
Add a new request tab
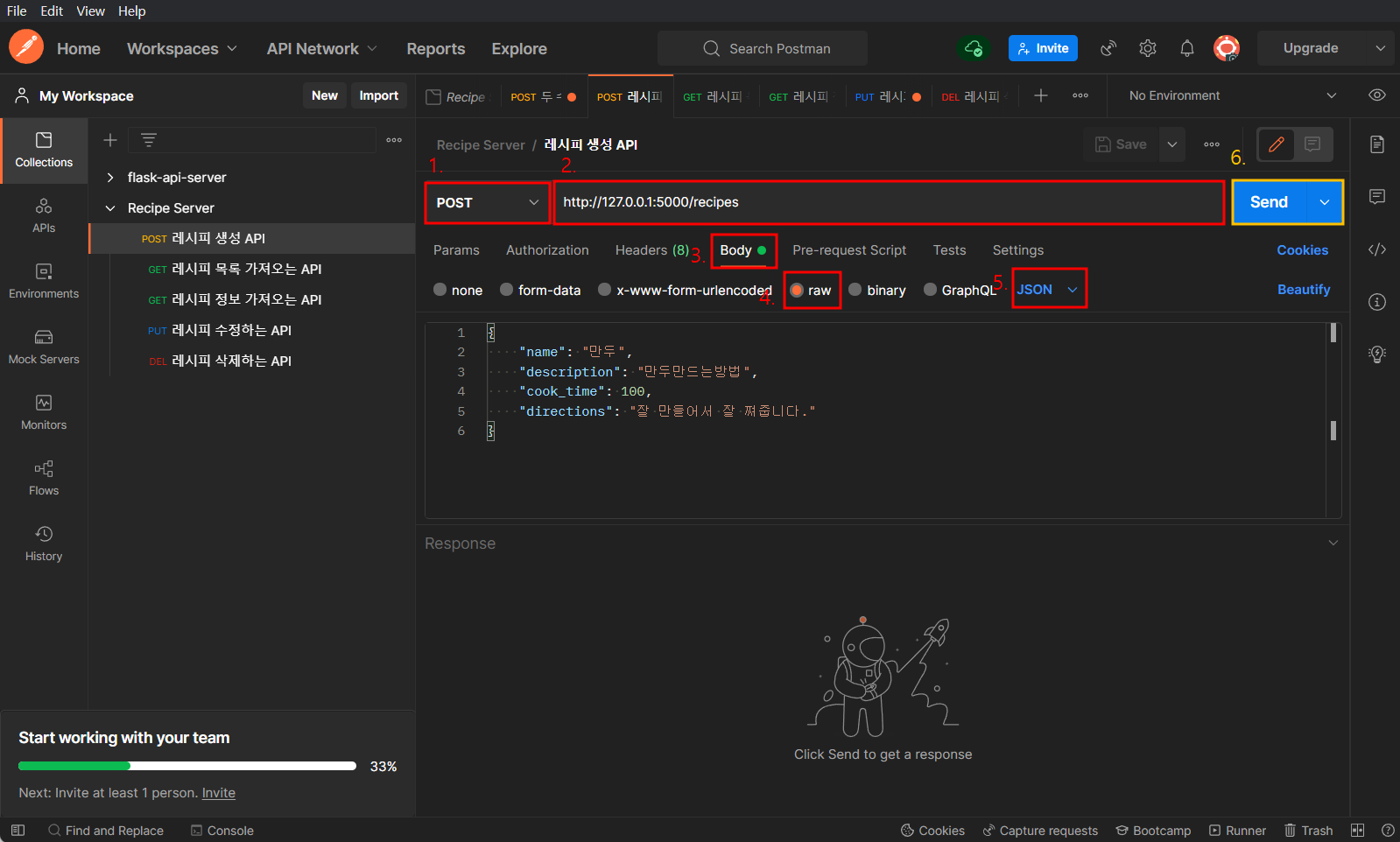click(1041, 95)
